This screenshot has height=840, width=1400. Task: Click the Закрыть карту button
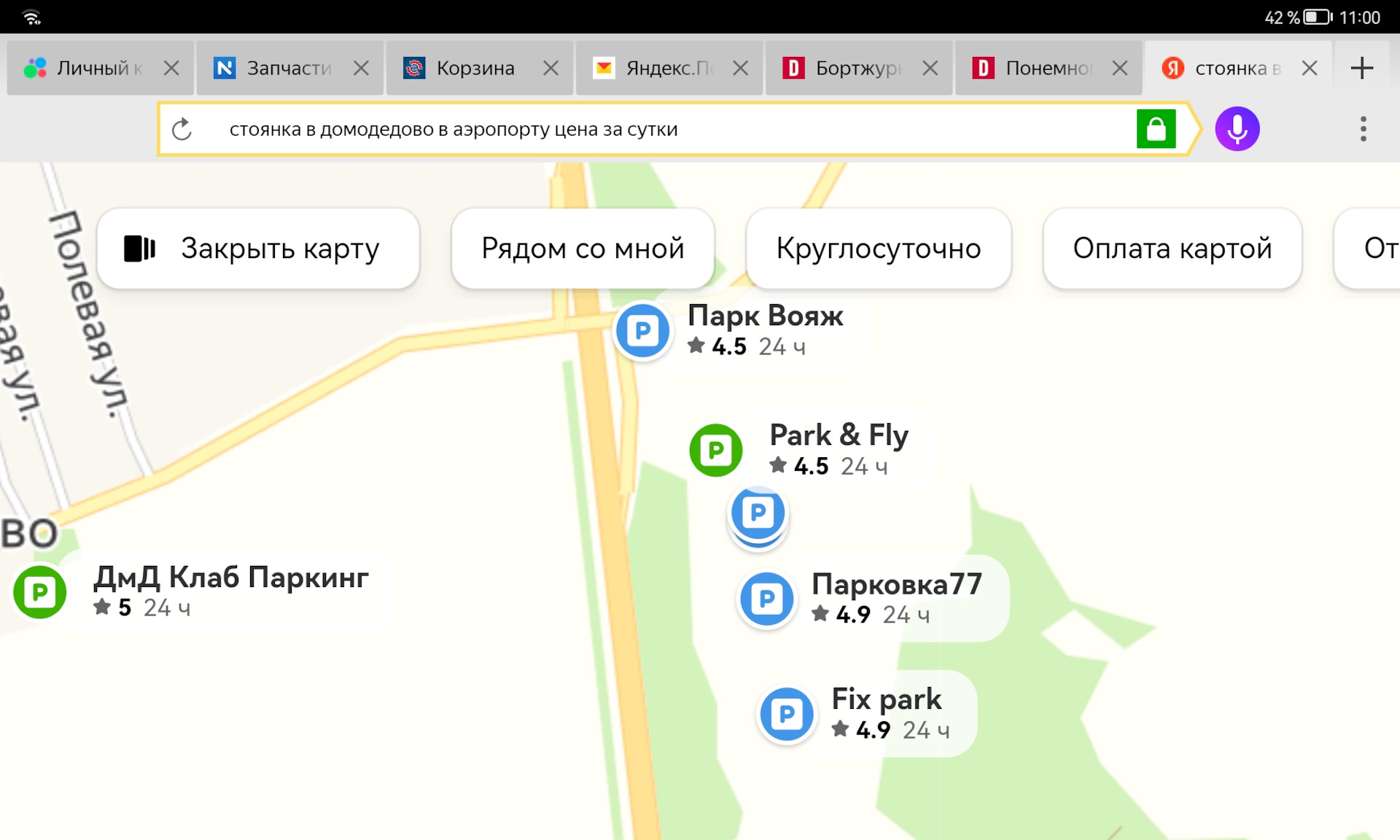click(x=258, y=249)
